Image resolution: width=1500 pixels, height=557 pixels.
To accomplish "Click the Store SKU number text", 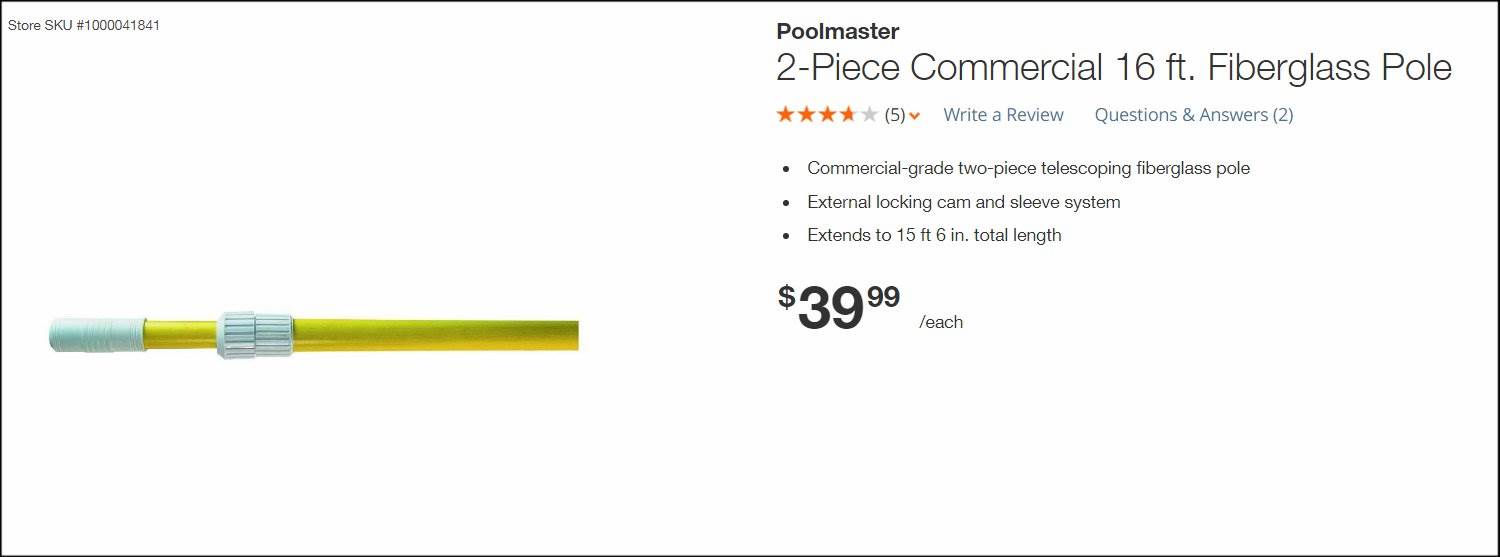I will [84, 26].
